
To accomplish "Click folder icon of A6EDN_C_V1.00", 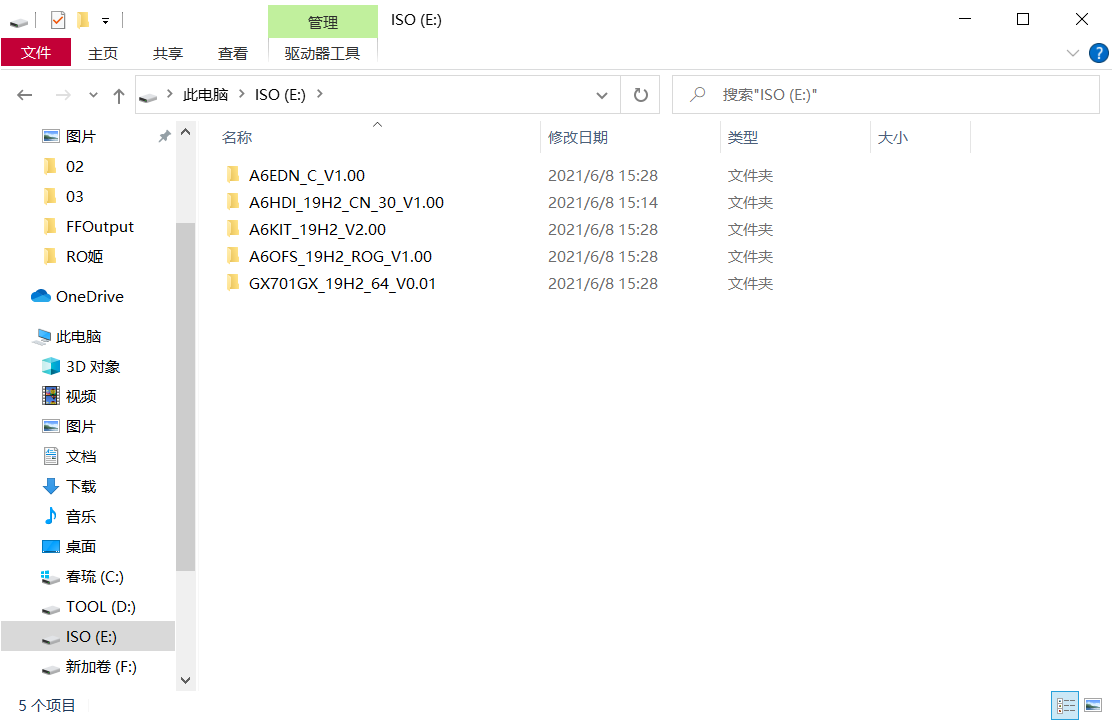I will (233, 175).
